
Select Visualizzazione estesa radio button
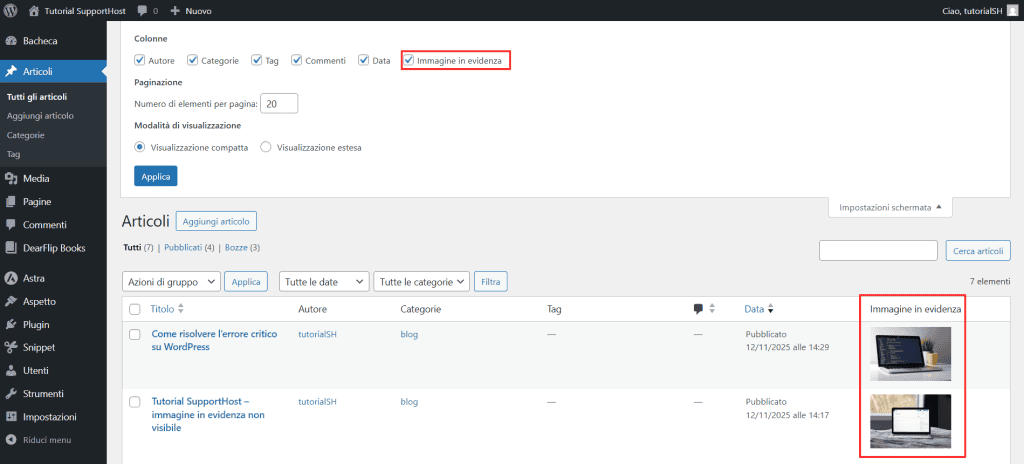(266, 147)
